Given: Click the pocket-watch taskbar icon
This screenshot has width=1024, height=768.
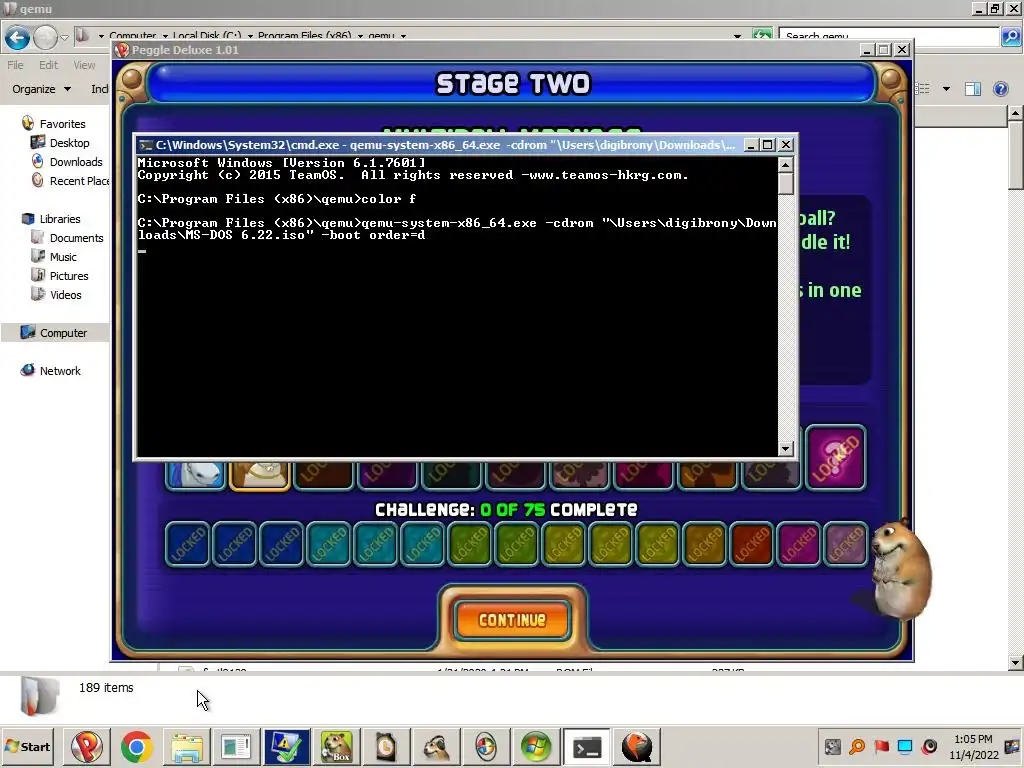Looking at the screenshot, I should click(386, 746).
